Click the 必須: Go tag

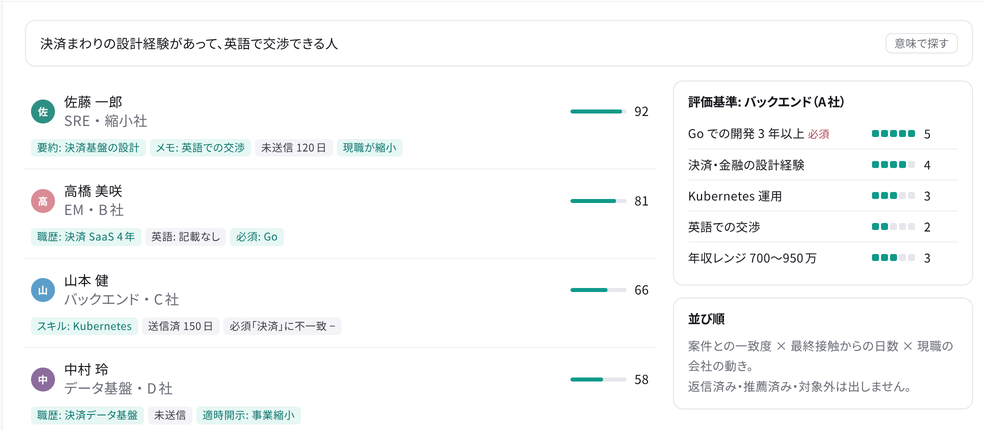[x=257, y=237]
